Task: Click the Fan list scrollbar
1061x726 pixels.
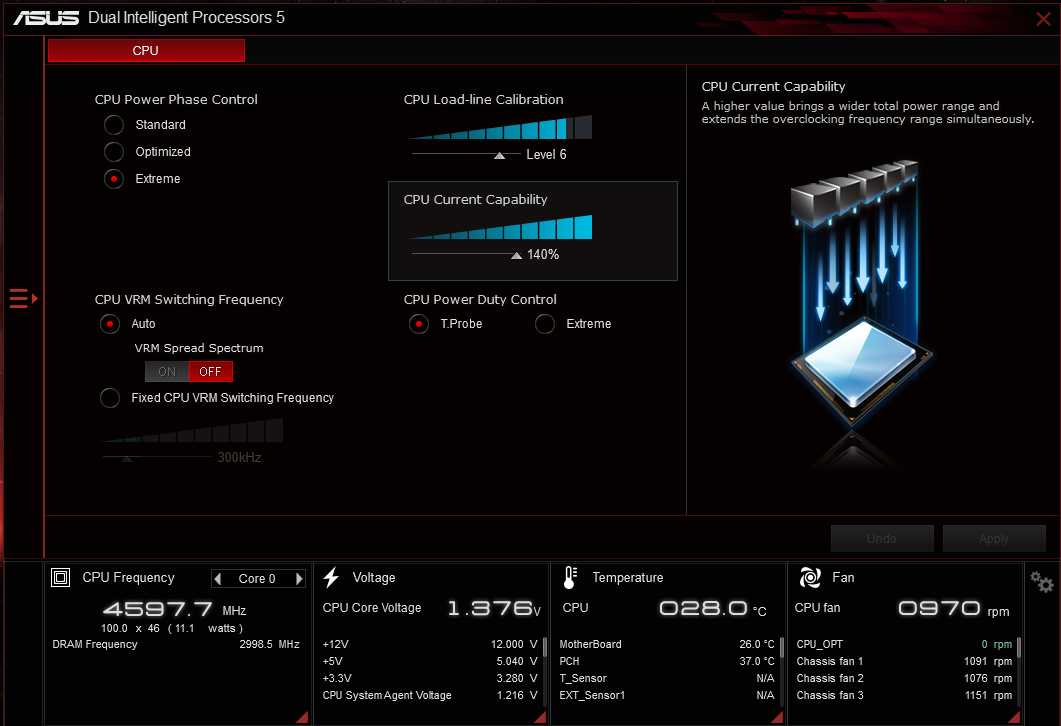Action: (1018, 648)
